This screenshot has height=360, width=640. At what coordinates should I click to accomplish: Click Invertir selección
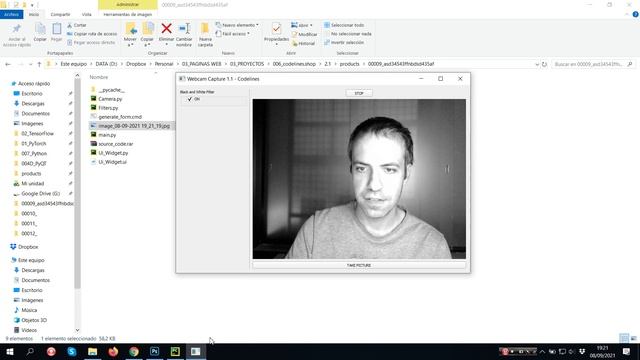[344, 42]
